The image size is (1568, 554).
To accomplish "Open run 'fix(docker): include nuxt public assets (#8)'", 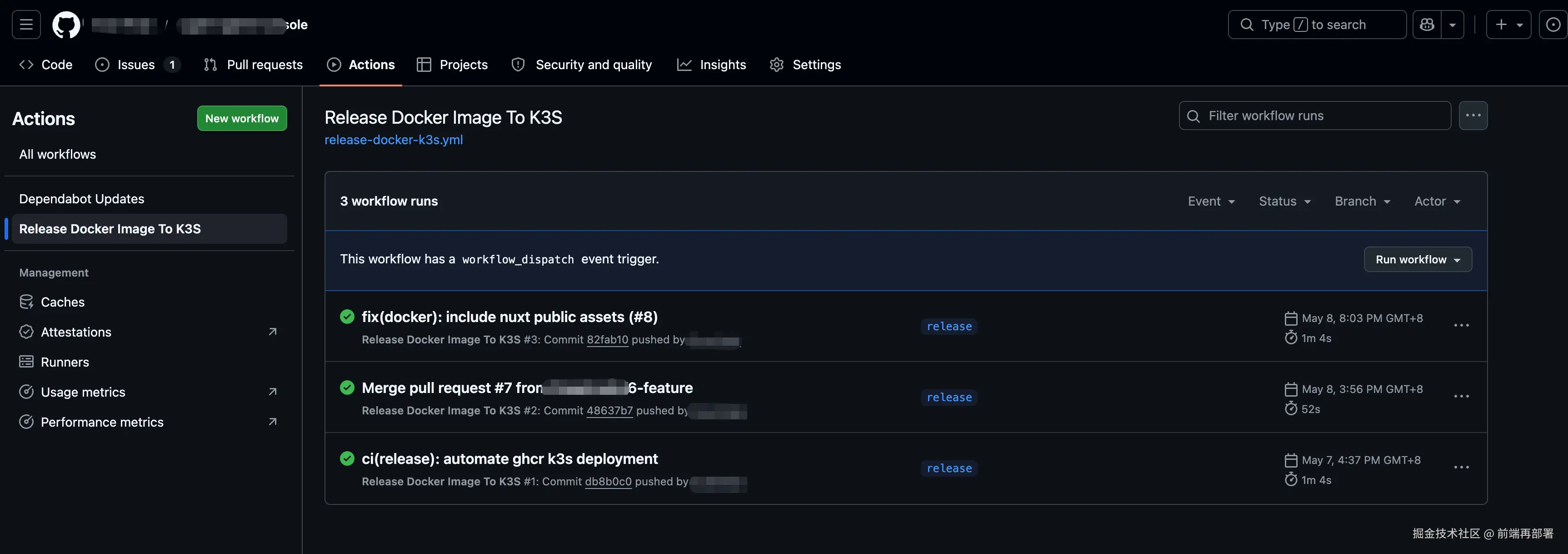I will pos(509,317).
